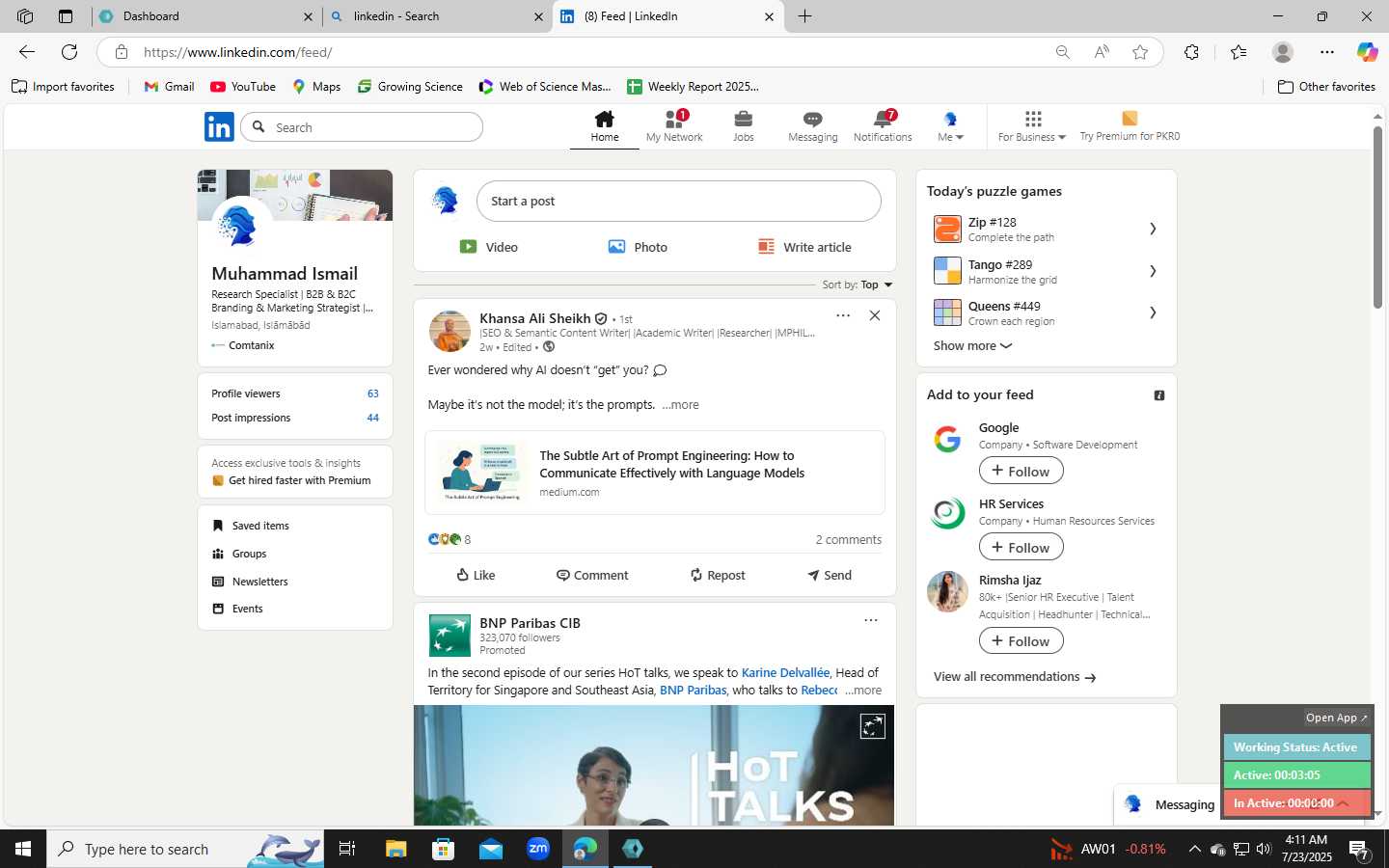This screenshot has height=868, width=1389.
Task: Focus the LinkedIn Search field
Action: (362, 127)
